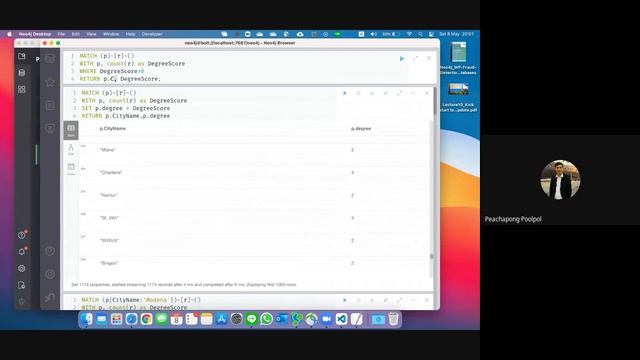640x360 pixels.
Task: Open Project Files in Neo4j Browser sidebar
Action: pyautogui.click(x=50, y=105)
